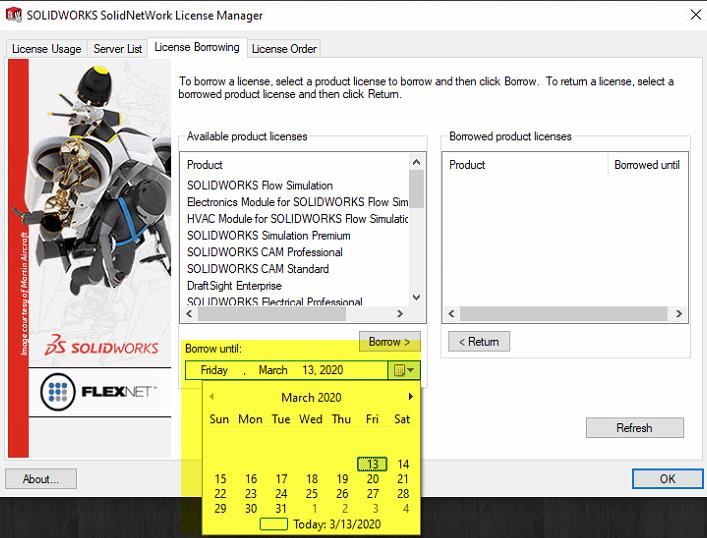Screen dimensions: 707x538
Task: Pick greyed April 3 in the calendar
Action: pos(375,509)
